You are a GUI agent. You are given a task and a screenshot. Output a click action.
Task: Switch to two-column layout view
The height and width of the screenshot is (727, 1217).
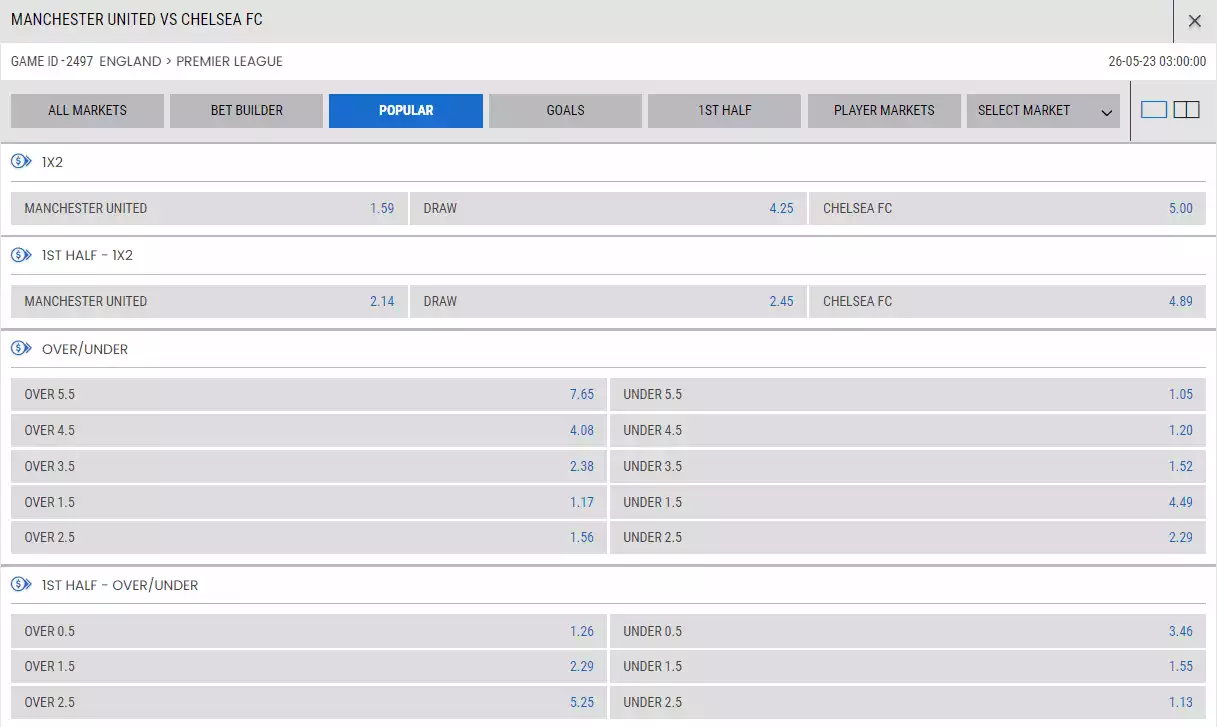(1186, 110)
